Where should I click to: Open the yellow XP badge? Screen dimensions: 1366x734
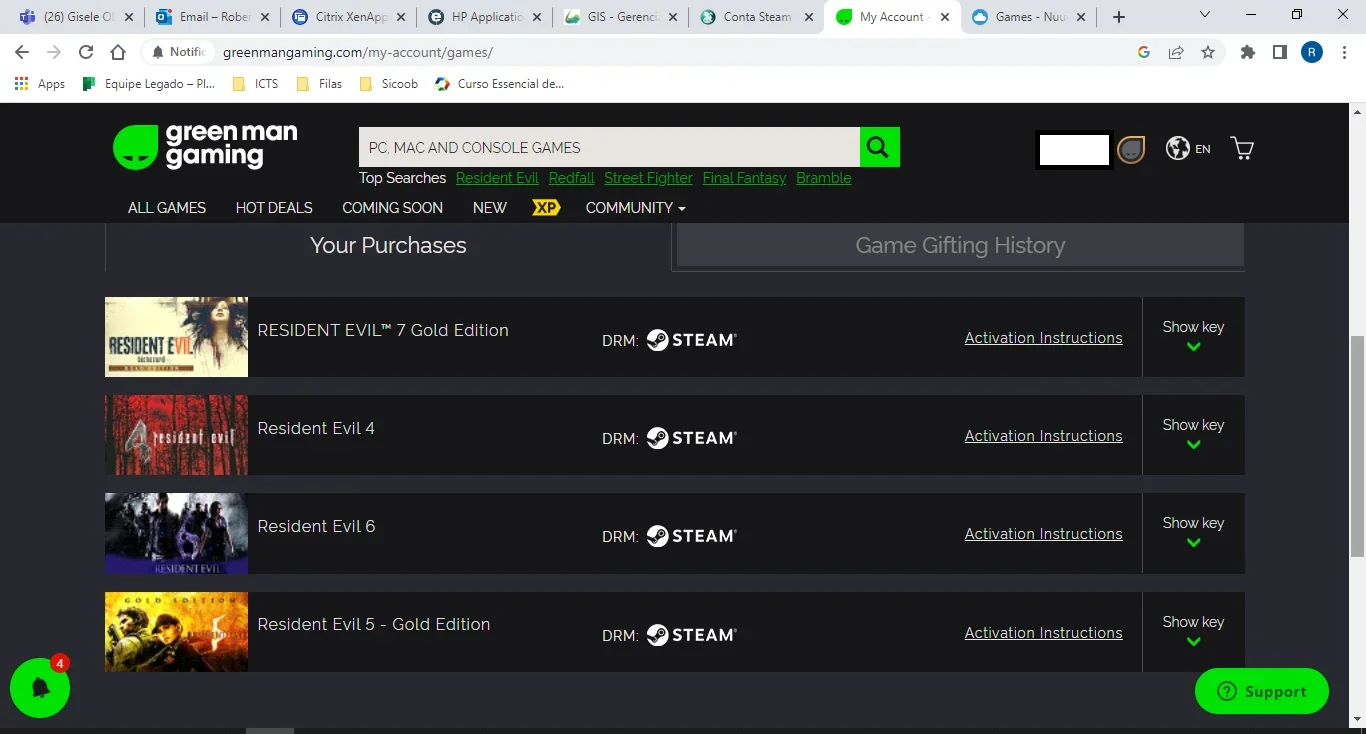pos(546,207)
